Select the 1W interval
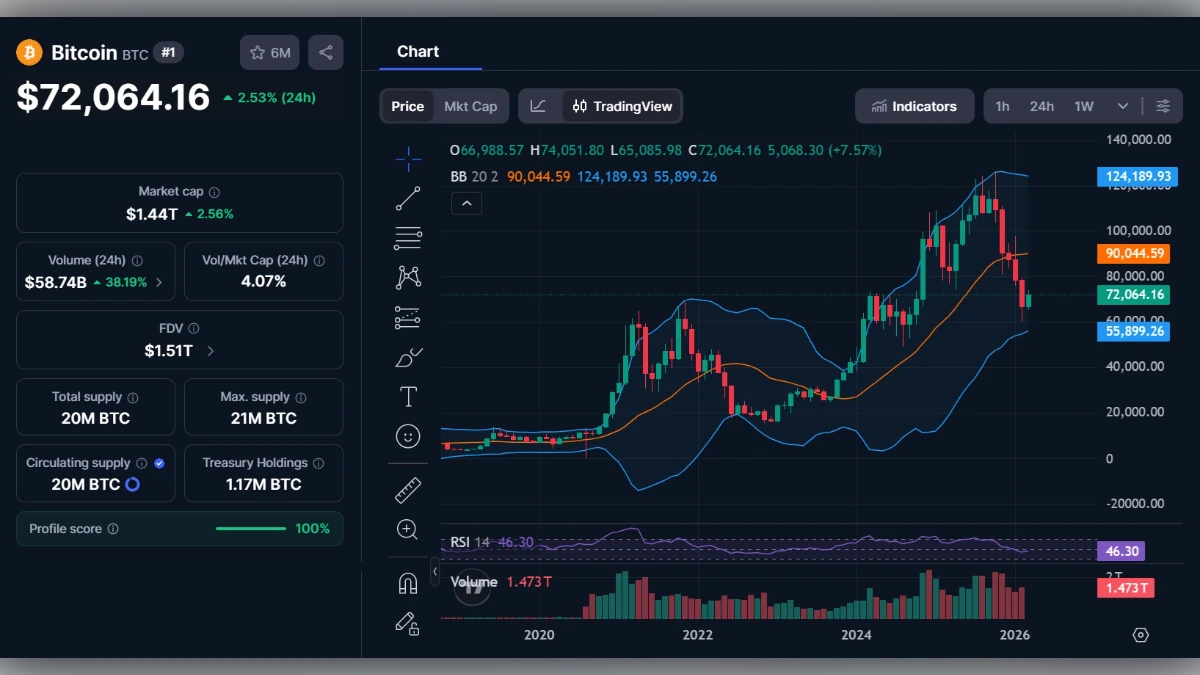Viewport: 1200px width, 675px height. [x=1085, y=105]
